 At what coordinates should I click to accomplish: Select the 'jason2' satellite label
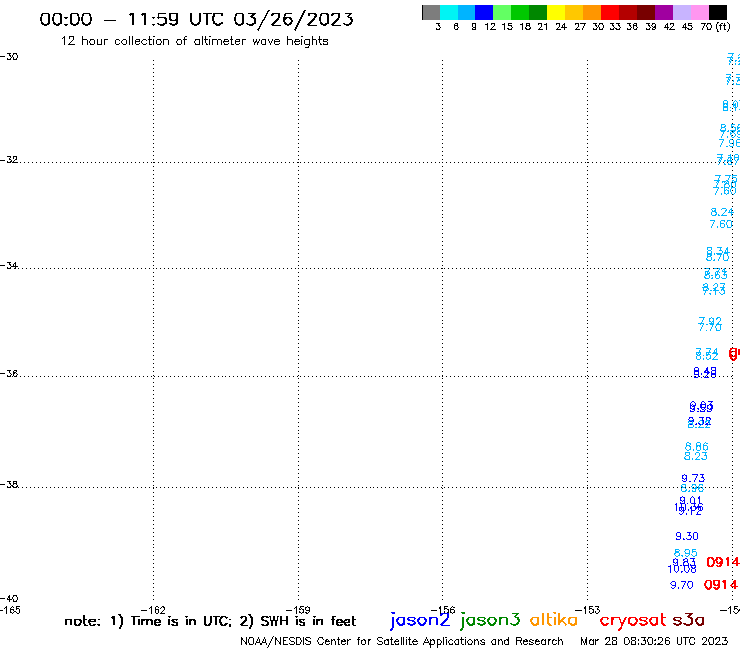tap(420, 620)
